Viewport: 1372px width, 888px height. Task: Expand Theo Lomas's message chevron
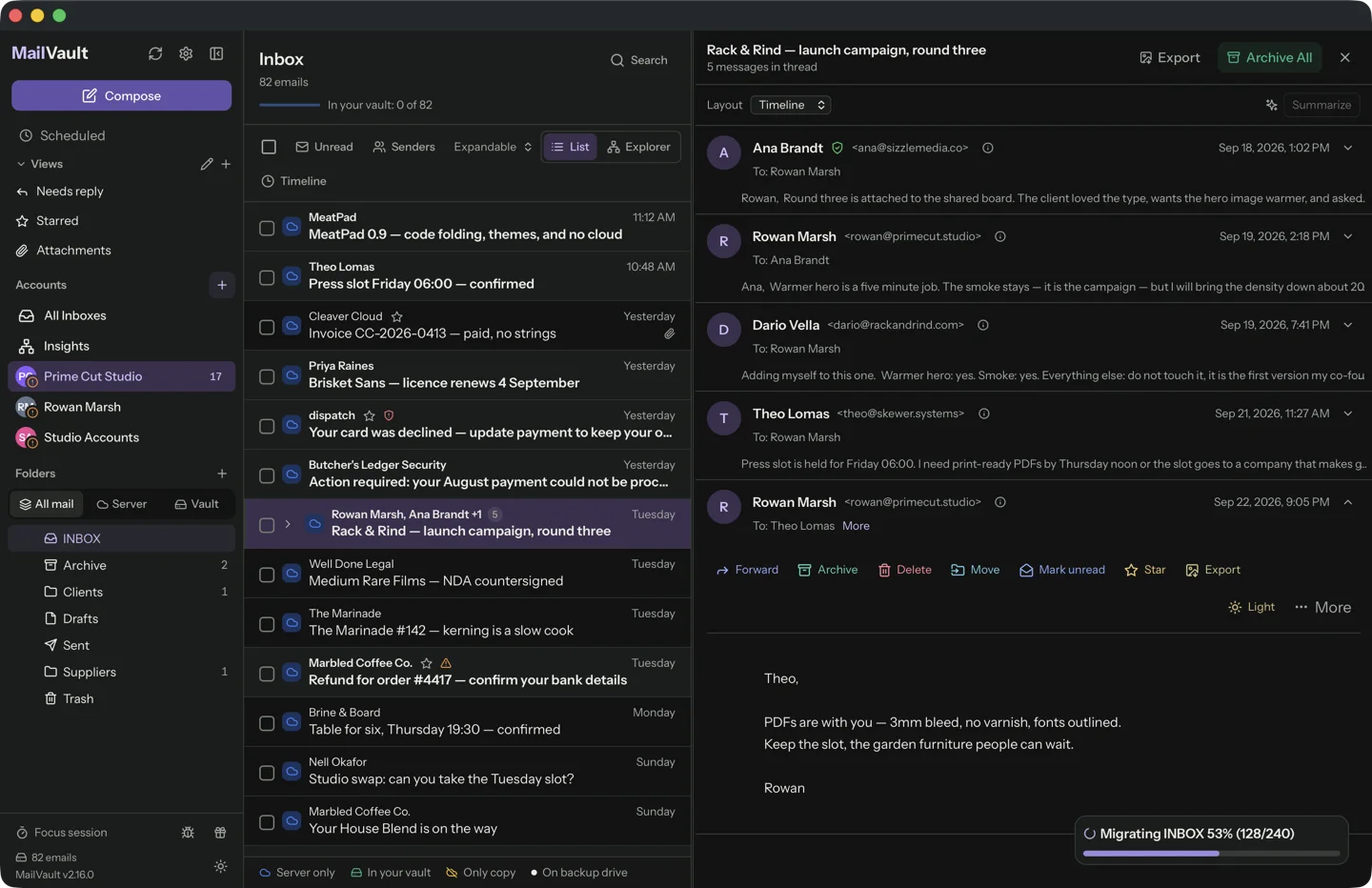tap(1348, 414)
